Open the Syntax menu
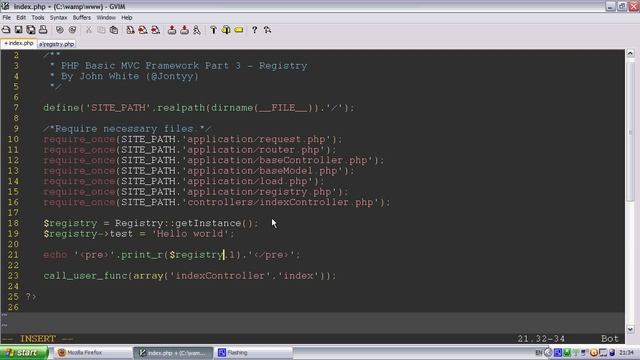Image resolution: width=640 pixels, height=360 pixels. pos(58,18)
